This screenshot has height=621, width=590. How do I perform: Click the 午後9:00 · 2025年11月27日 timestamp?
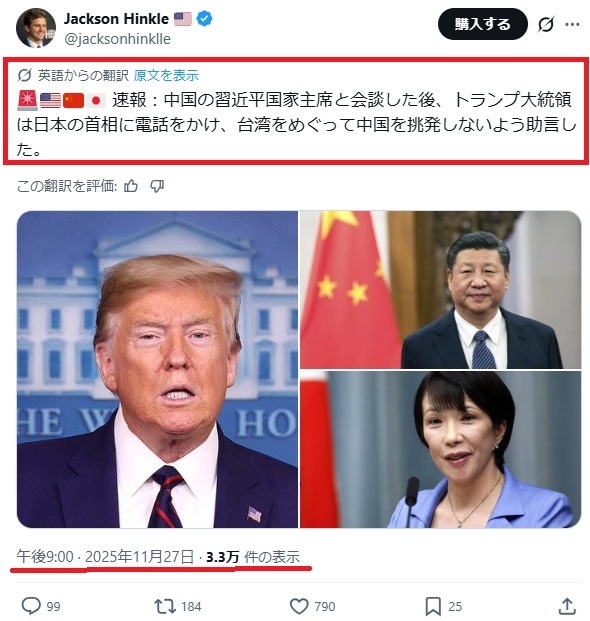pos(105,556)
